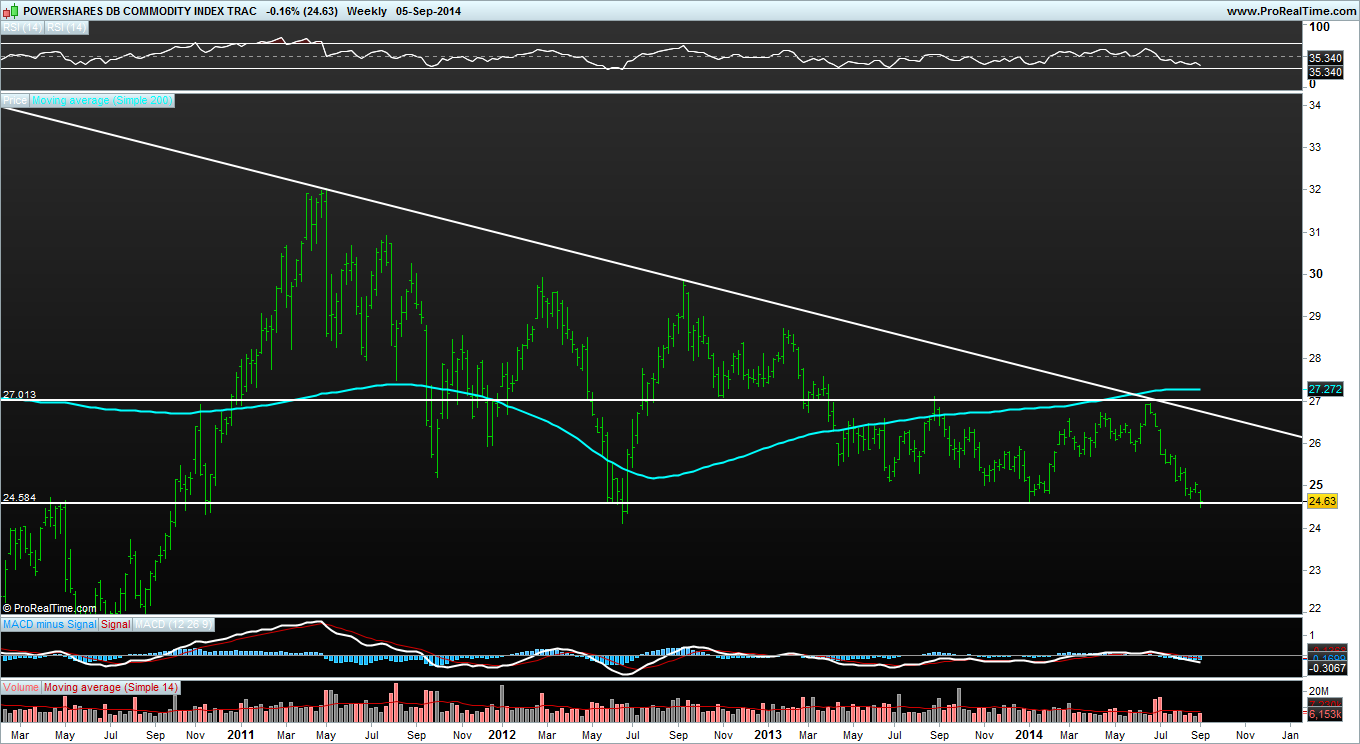The height and width of the screenshot is (744, 1360).
Task: Click the candlestick chart icon in title bar
Action: 10,10
